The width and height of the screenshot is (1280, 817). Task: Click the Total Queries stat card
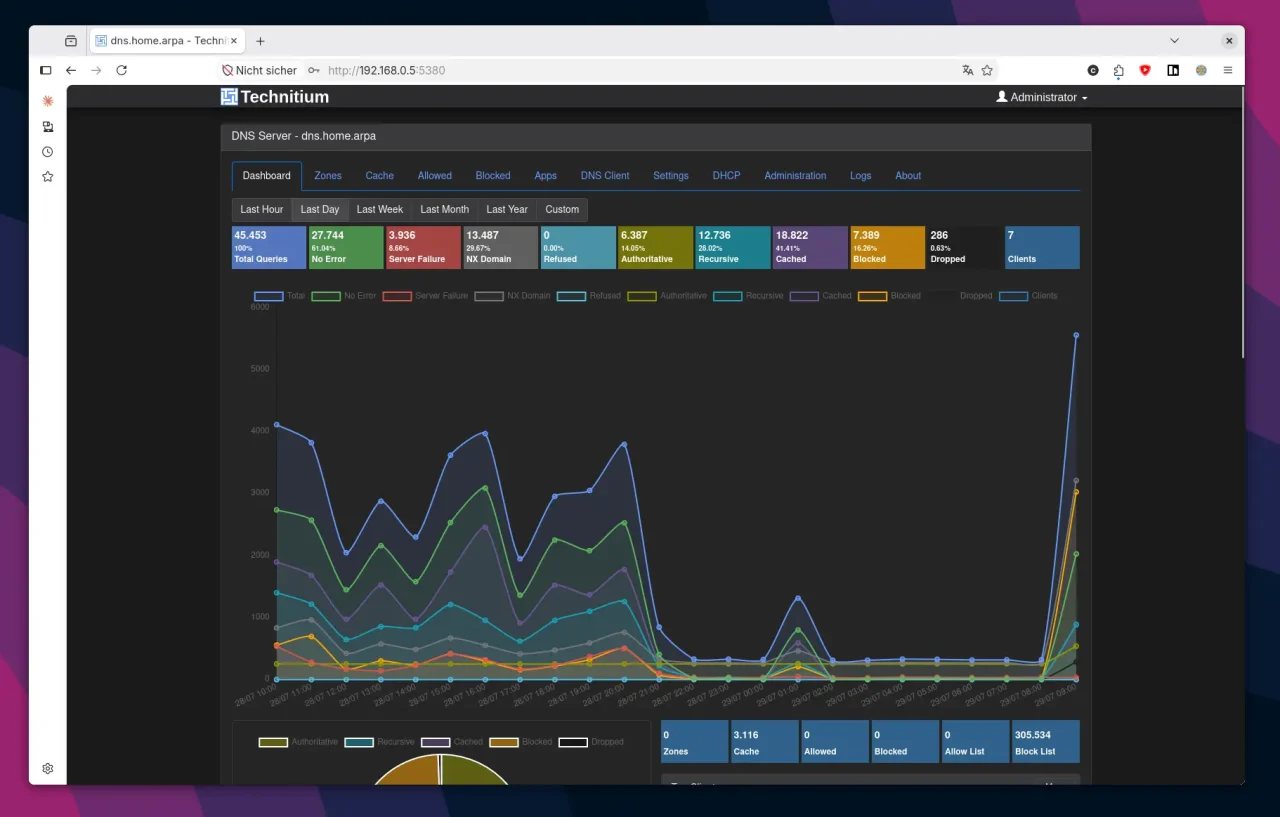268,247
